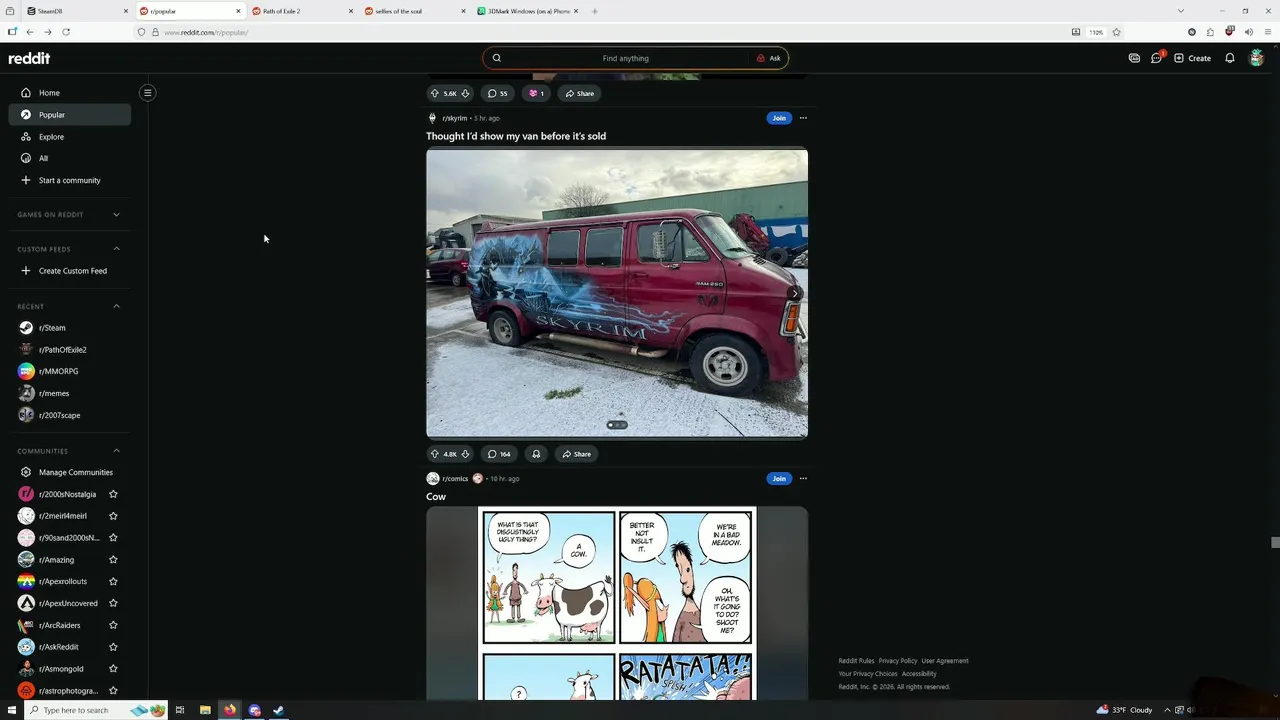The height and width of the screenshot is (720, 1280).
Task: Reload the page in the browser
Action: [x=66, y=32]
